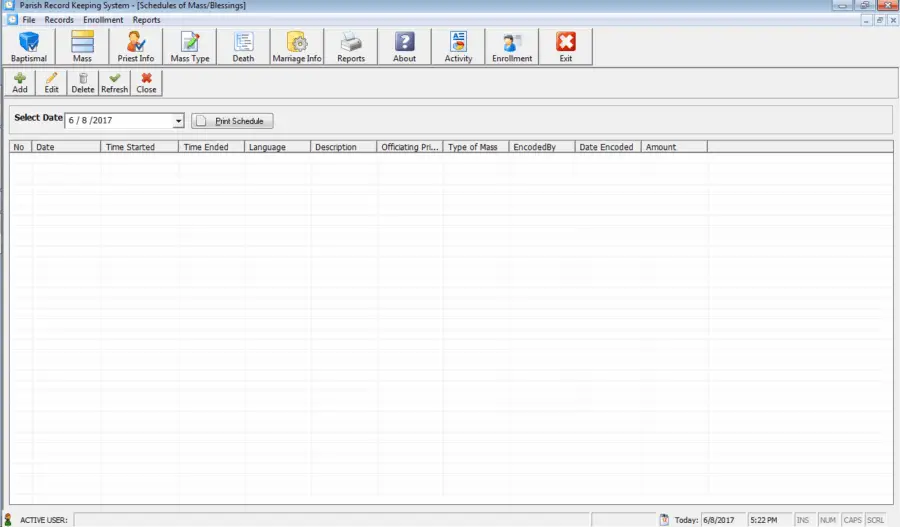Sort by EncodedBy column header
900x527 pixels.
click(x=542, y=147)
